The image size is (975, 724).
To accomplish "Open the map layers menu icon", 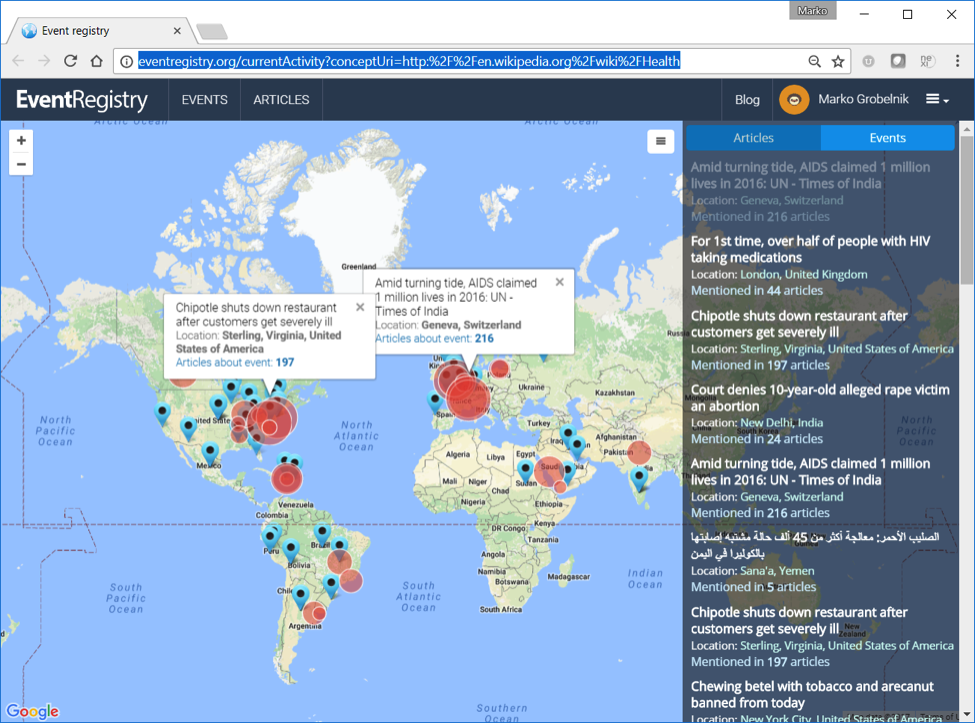I will click(x=660, y=141).
